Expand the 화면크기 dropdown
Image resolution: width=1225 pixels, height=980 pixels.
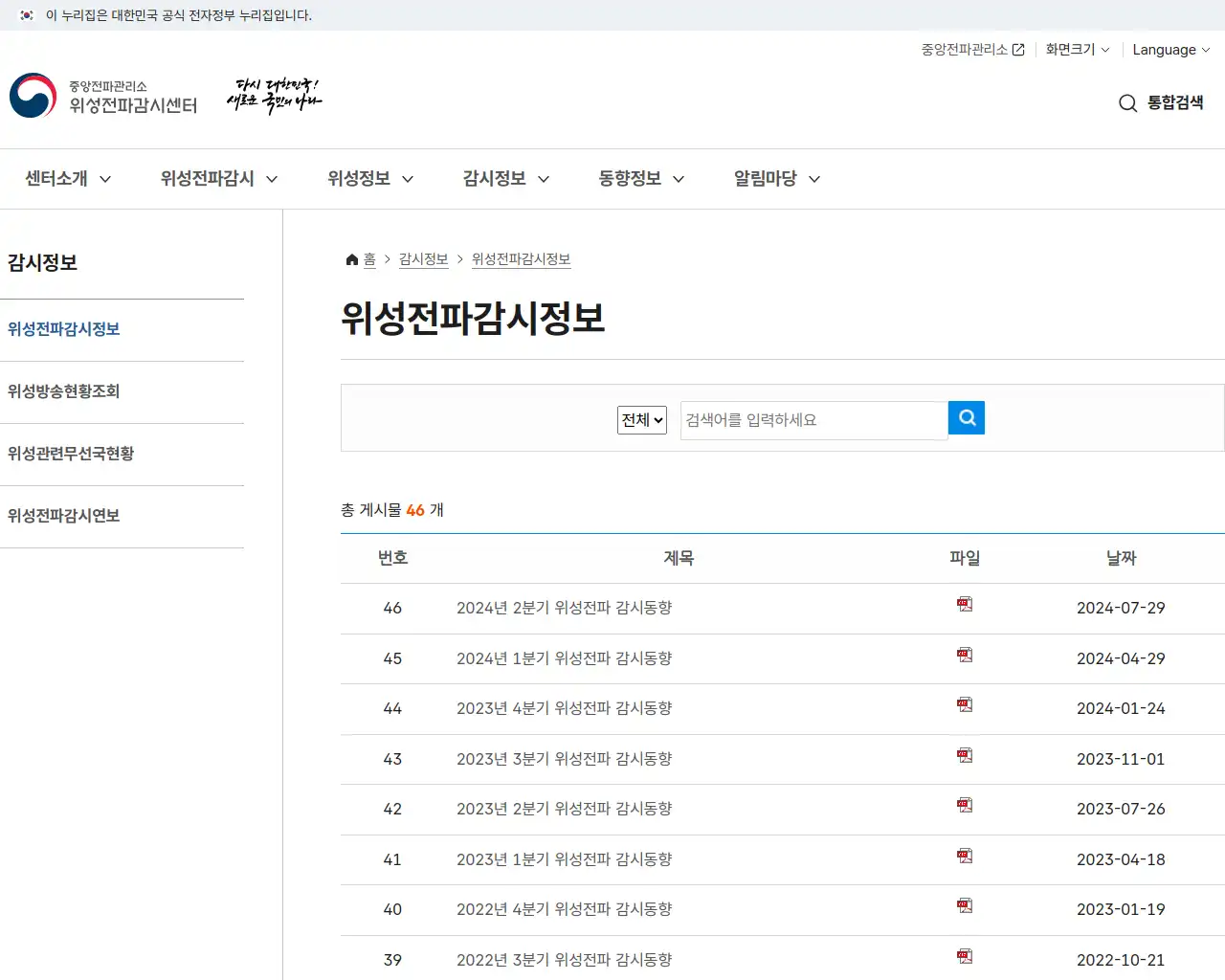[1078, 50]
